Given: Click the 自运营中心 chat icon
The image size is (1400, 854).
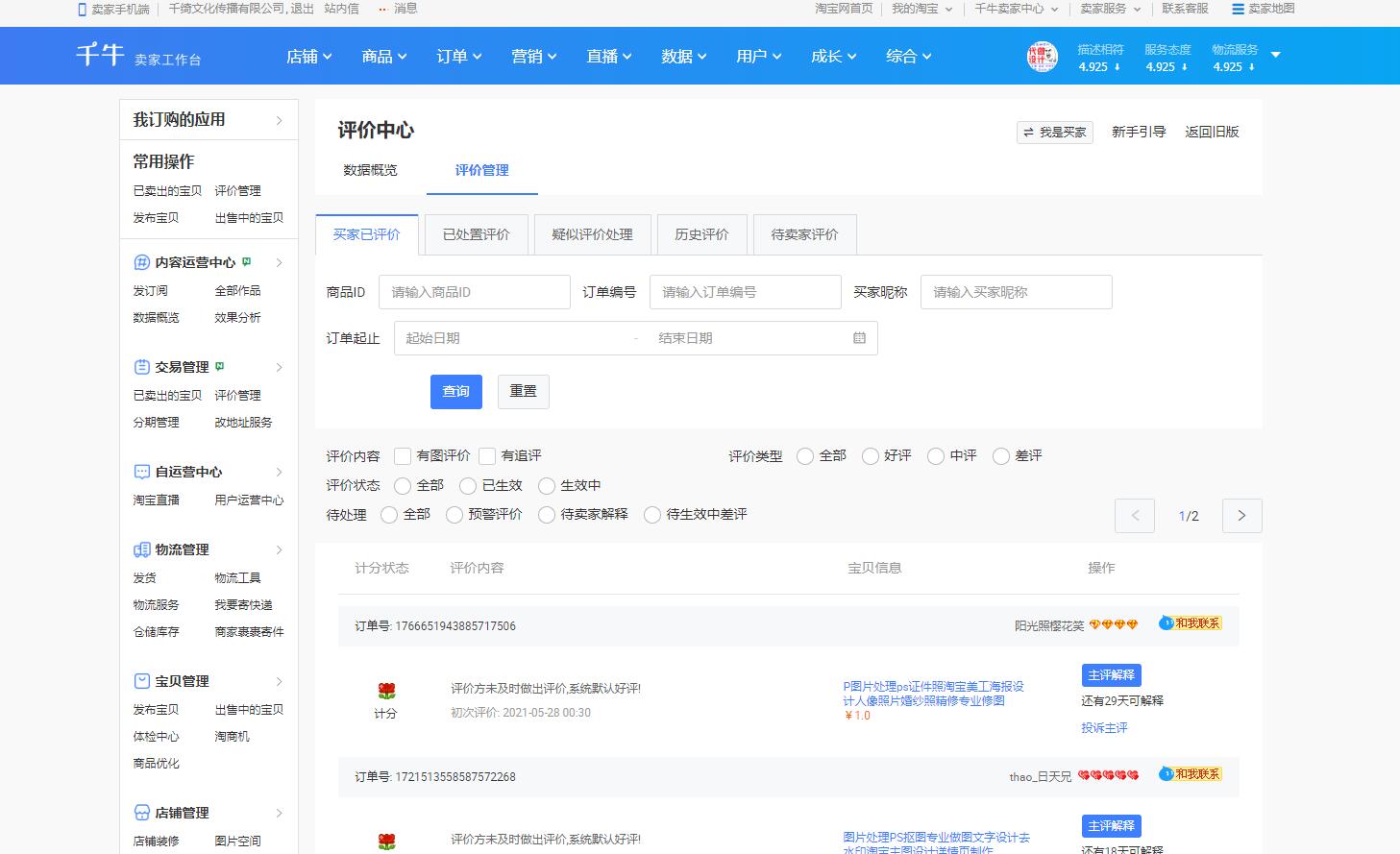Looking at the screenshot, I should [141, 472].
